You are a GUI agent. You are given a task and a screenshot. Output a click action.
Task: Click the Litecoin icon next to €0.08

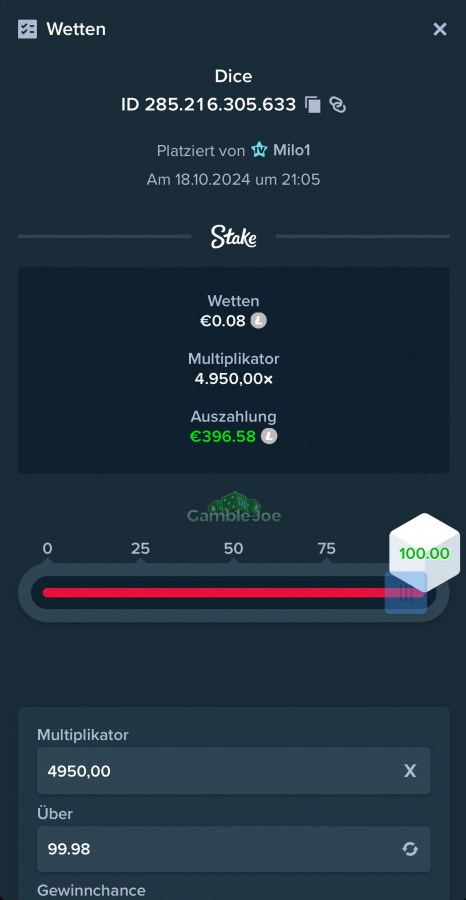click(258, 321)
